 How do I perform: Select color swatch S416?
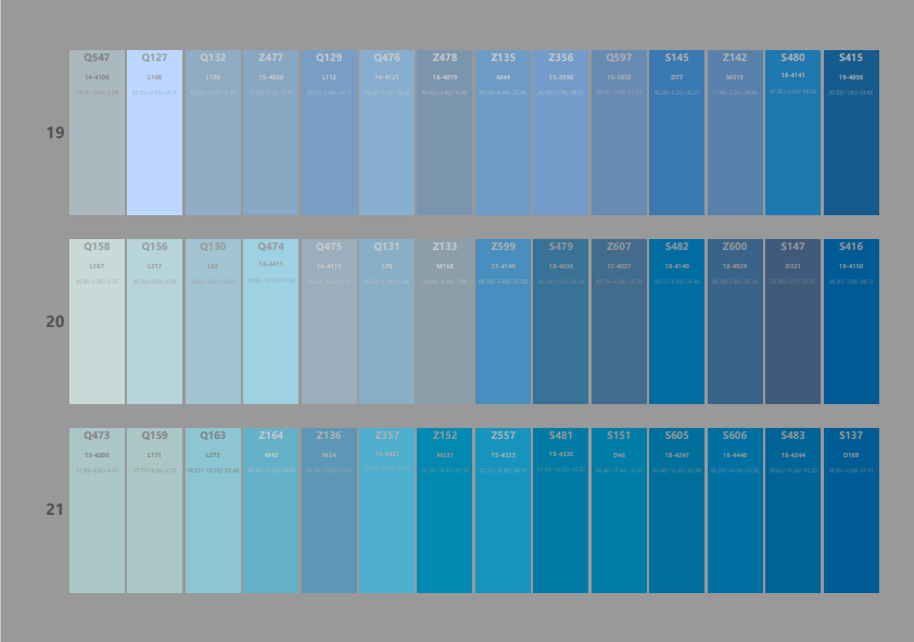pyautogui.click(x=851, y=321)
